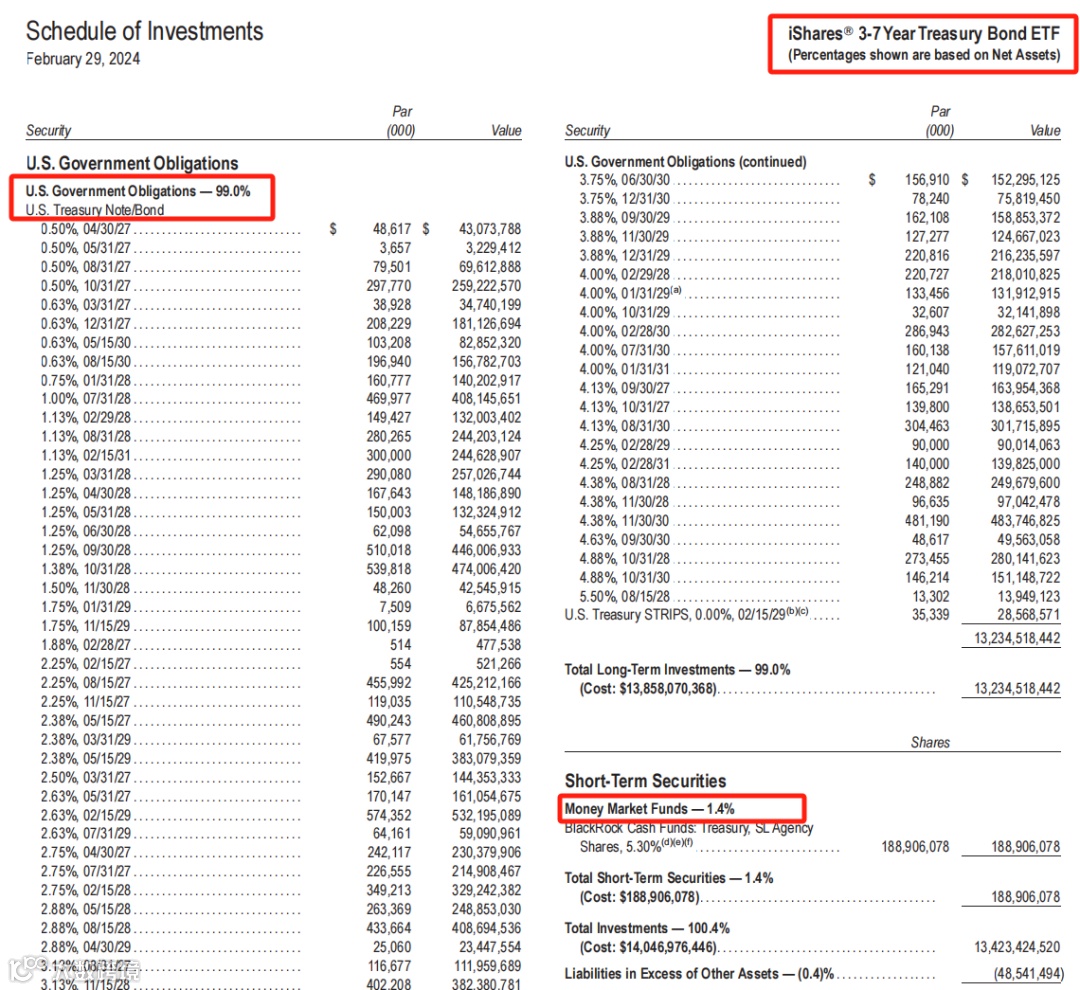This screenshot has height=990, width=1080.
Task: Click 'U.S. Government Obligations (continued)' heading
Action: point(685,162)
